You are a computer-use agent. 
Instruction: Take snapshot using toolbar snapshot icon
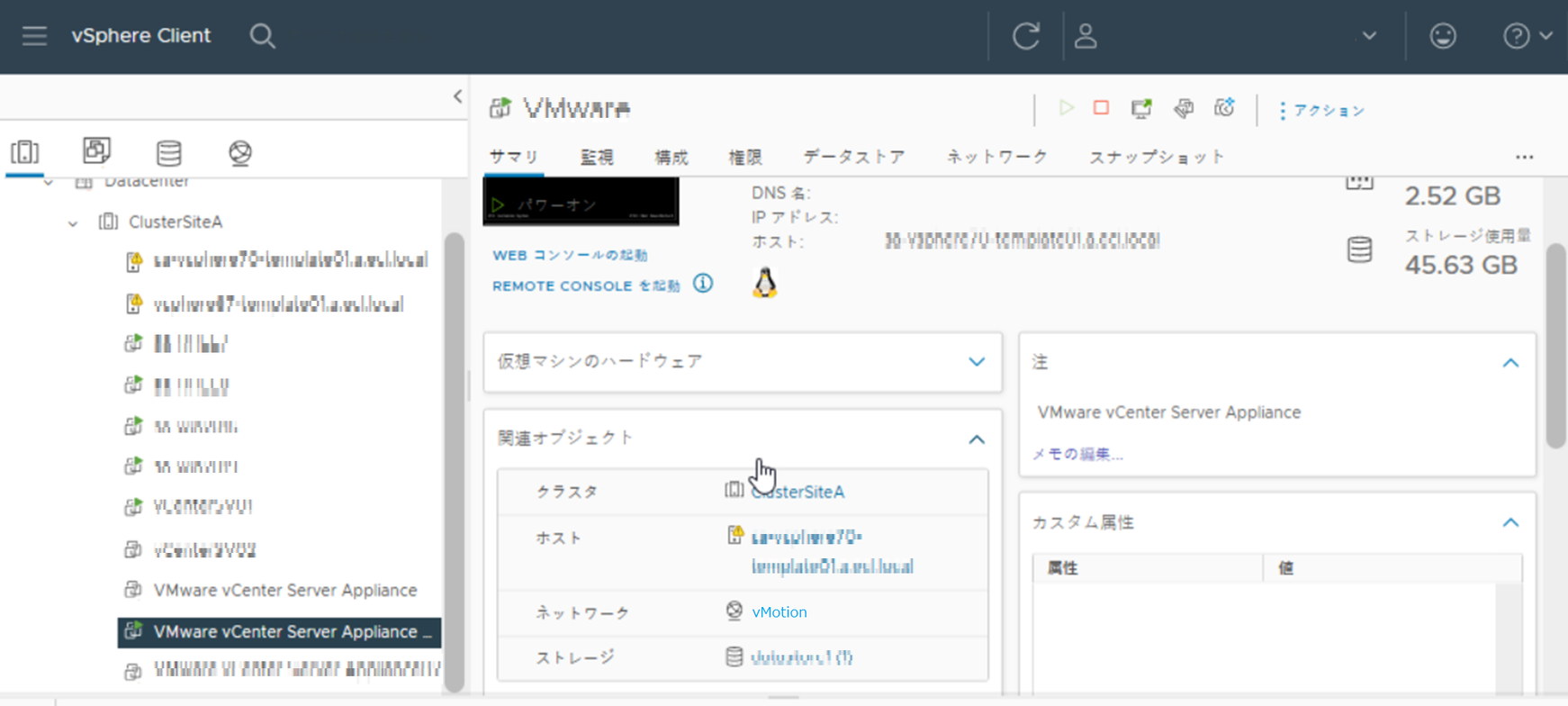coord(1224,109)
